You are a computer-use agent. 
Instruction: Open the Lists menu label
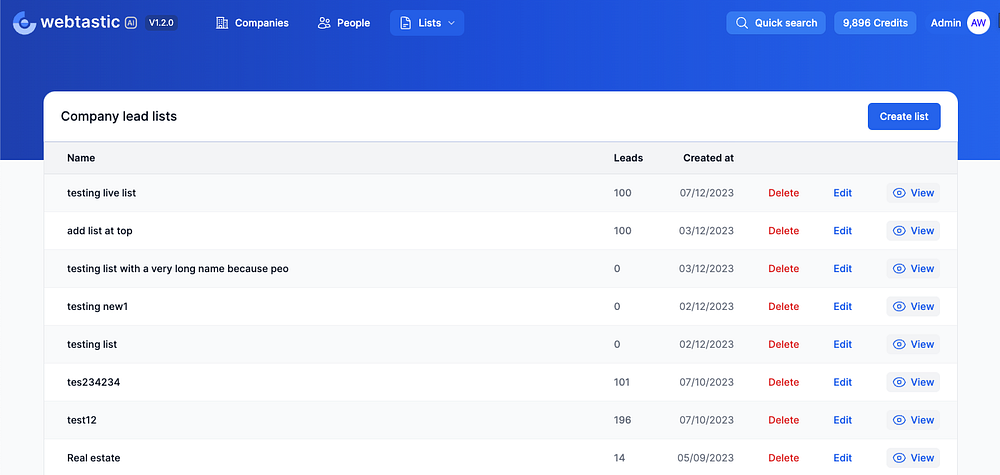[430, 23]
